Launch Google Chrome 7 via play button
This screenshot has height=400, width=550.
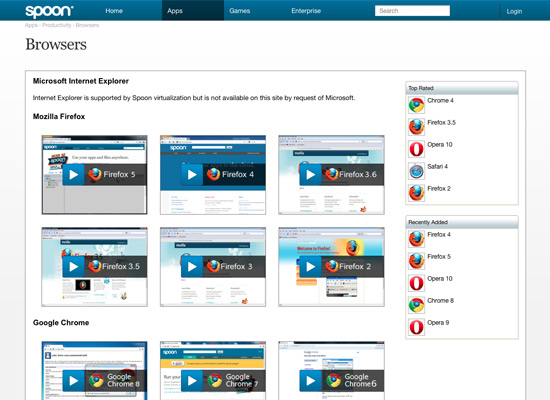[x=192, y=380]
